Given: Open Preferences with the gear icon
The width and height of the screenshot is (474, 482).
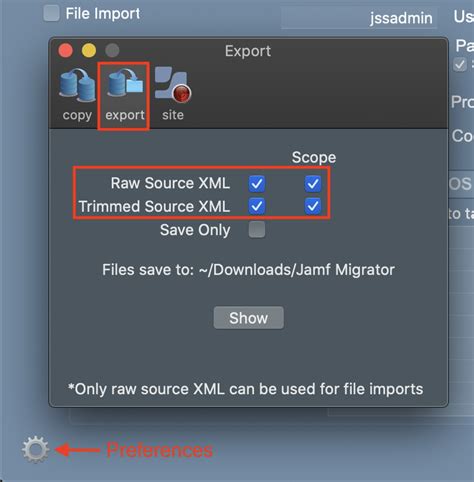Looking at the screenshot, I should point(35,449).
